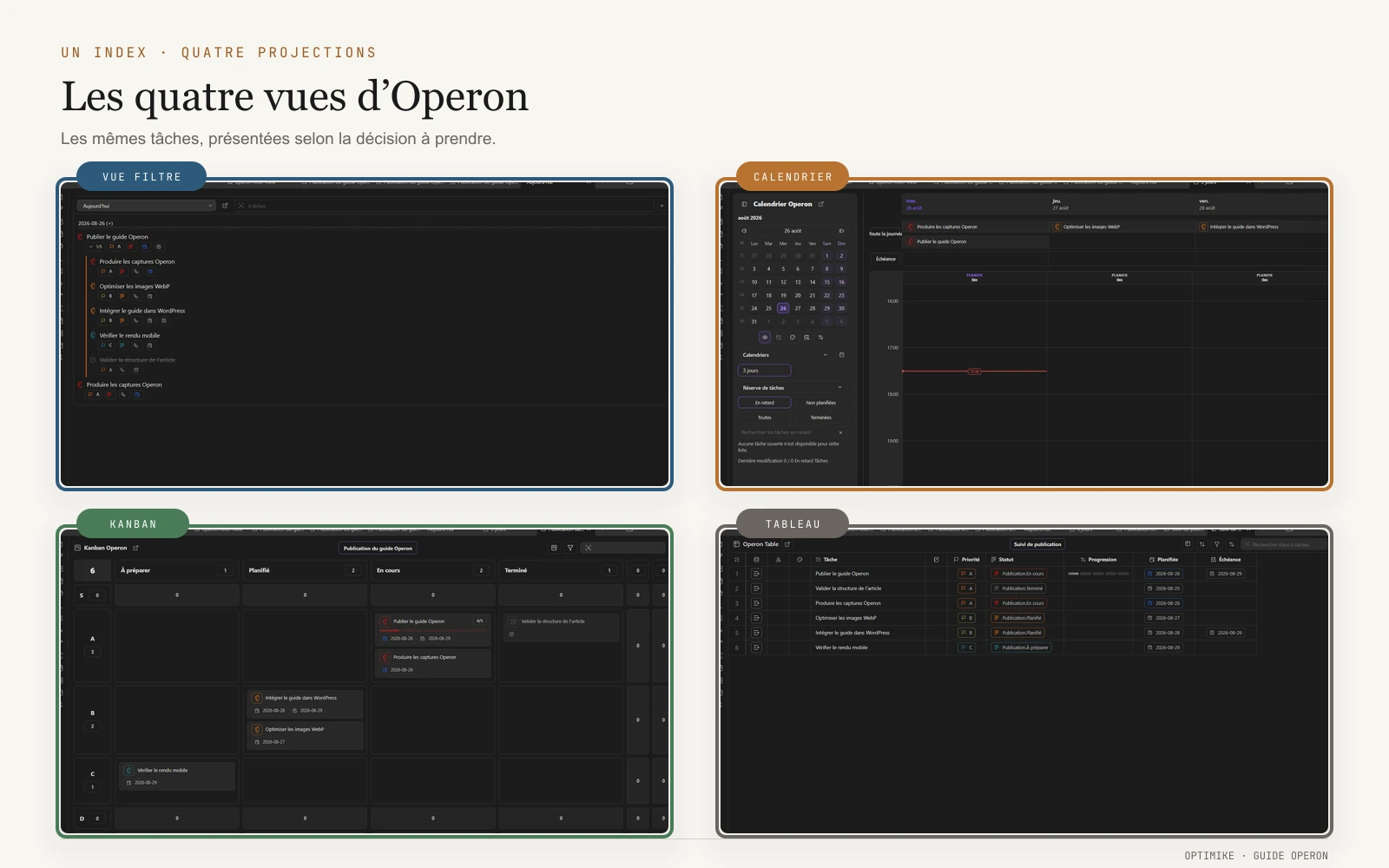Open Operon Table external link icon
The height and width of the screenshot is (868, 1389).
(787, 544)
